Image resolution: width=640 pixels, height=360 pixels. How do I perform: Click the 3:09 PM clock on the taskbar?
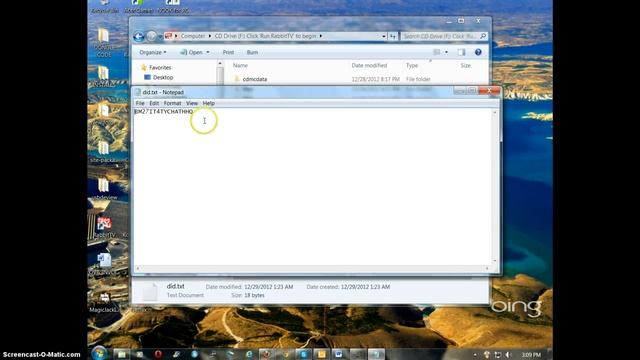tap(531, 355)
